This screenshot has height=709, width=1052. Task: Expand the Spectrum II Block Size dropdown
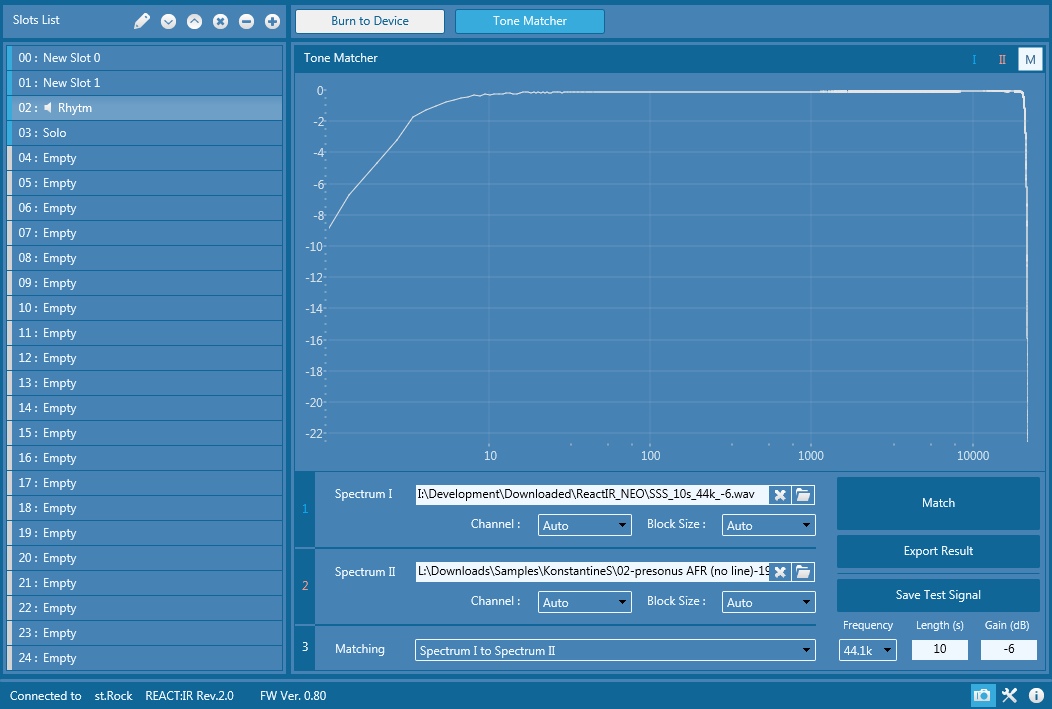[768, 602]
